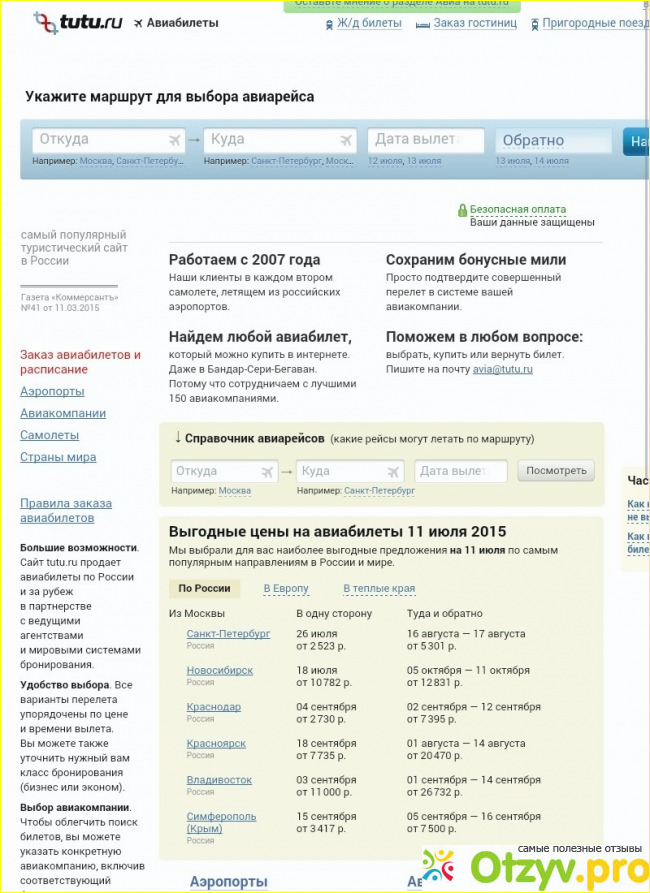This screenshot has height=893, width=650.
Task: Choose 12 июля departure date suggestion
Action: pos(385,161)
